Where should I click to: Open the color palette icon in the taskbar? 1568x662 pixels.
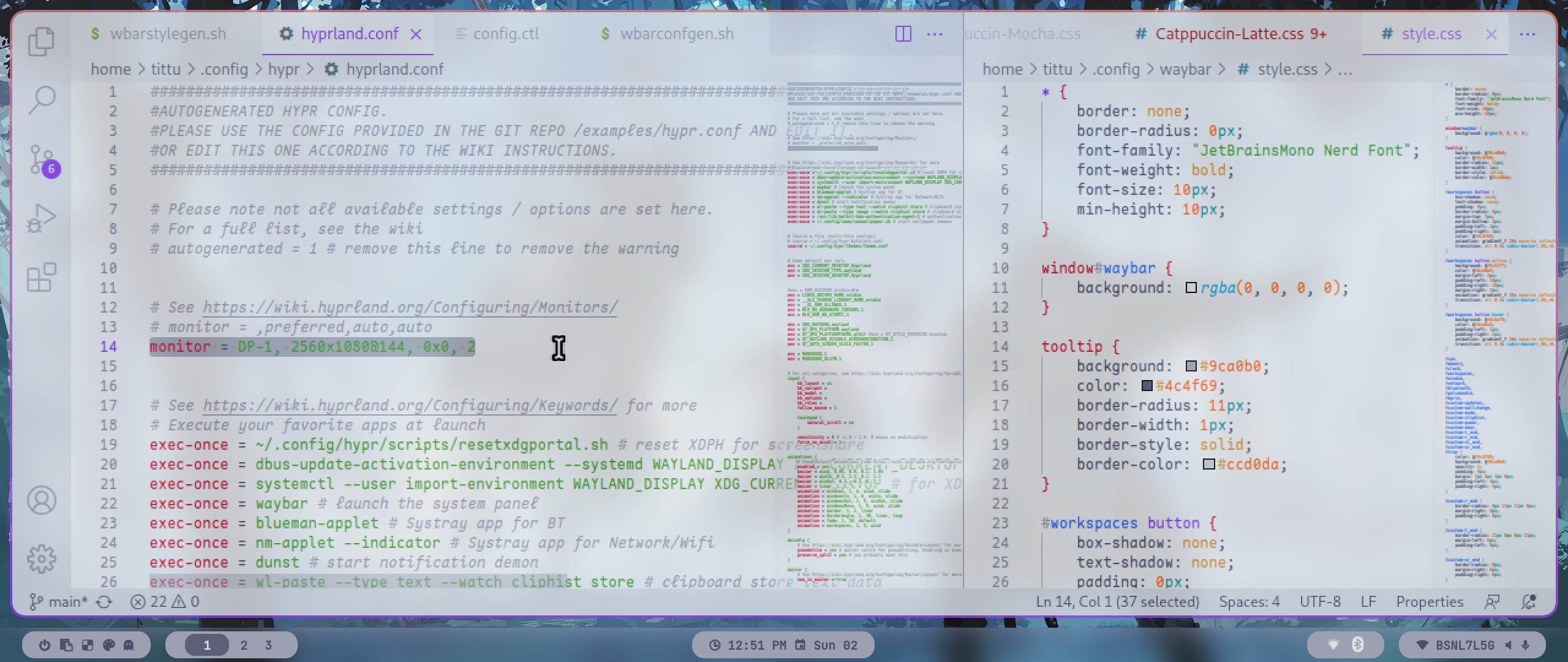point(108,644)
